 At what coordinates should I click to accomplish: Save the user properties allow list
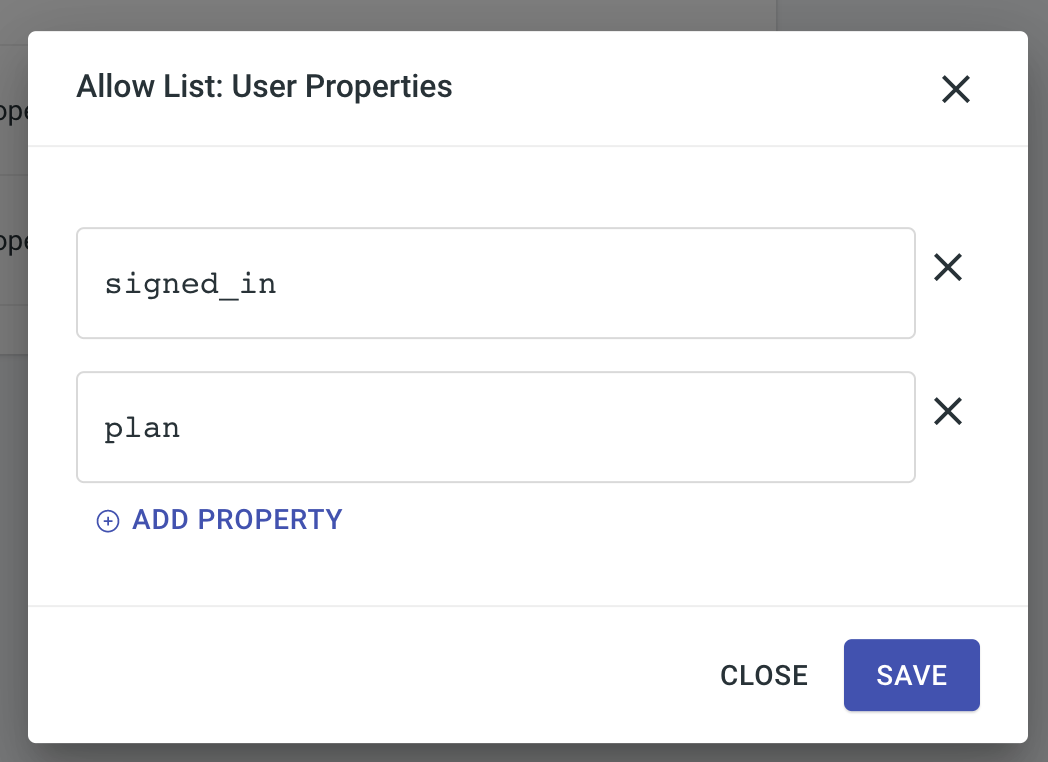(x=912, y=675)
